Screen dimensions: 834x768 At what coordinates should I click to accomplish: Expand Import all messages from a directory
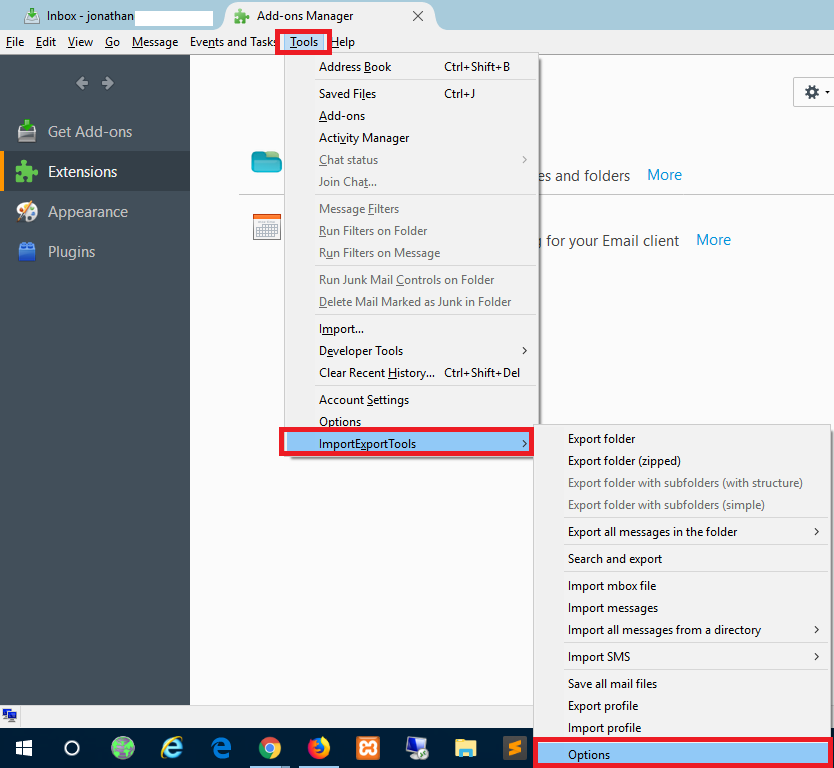pyautogui.click(x=682, y=630)
